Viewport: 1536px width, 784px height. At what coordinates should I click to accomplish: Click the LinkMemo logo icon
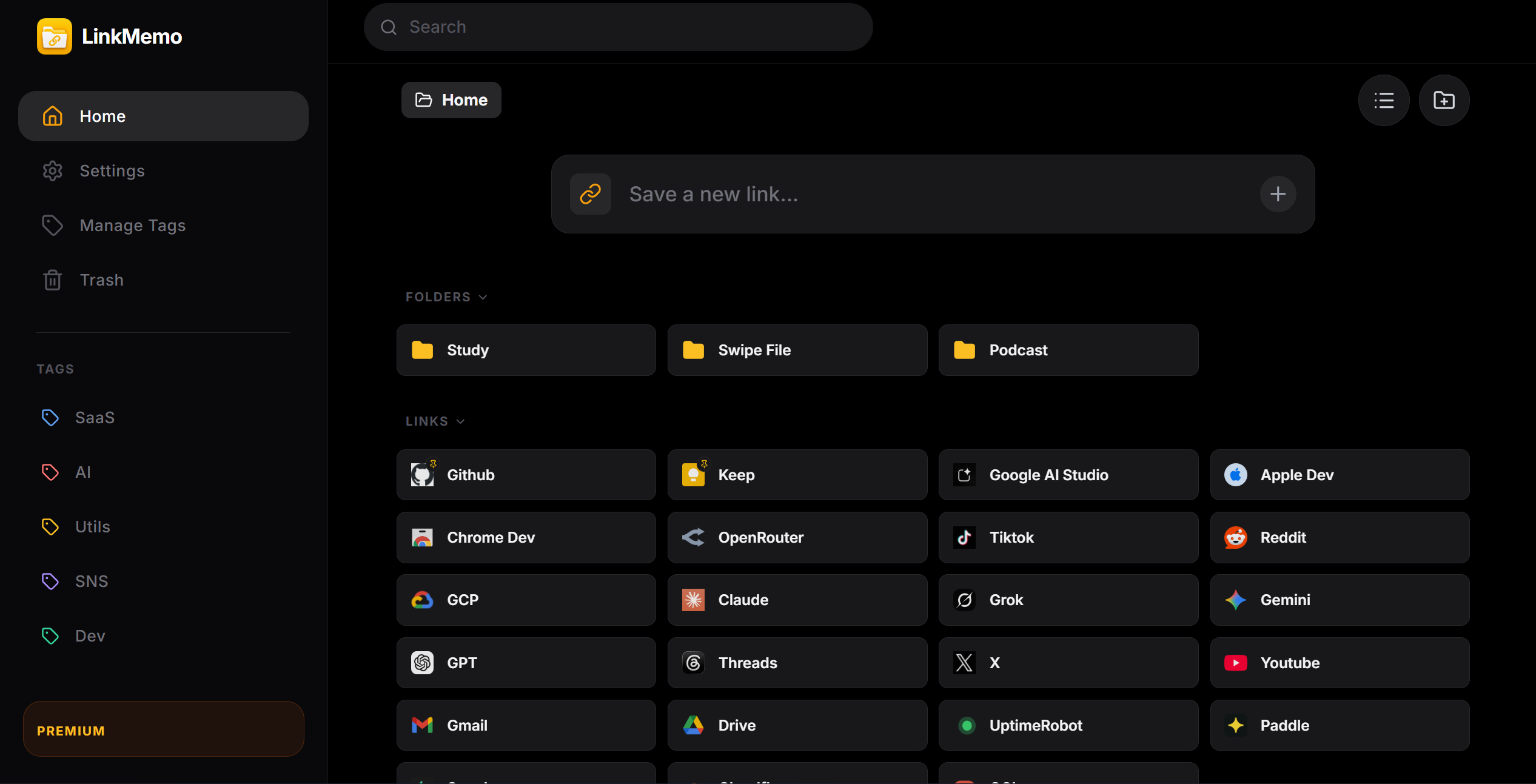coord(55,36)
